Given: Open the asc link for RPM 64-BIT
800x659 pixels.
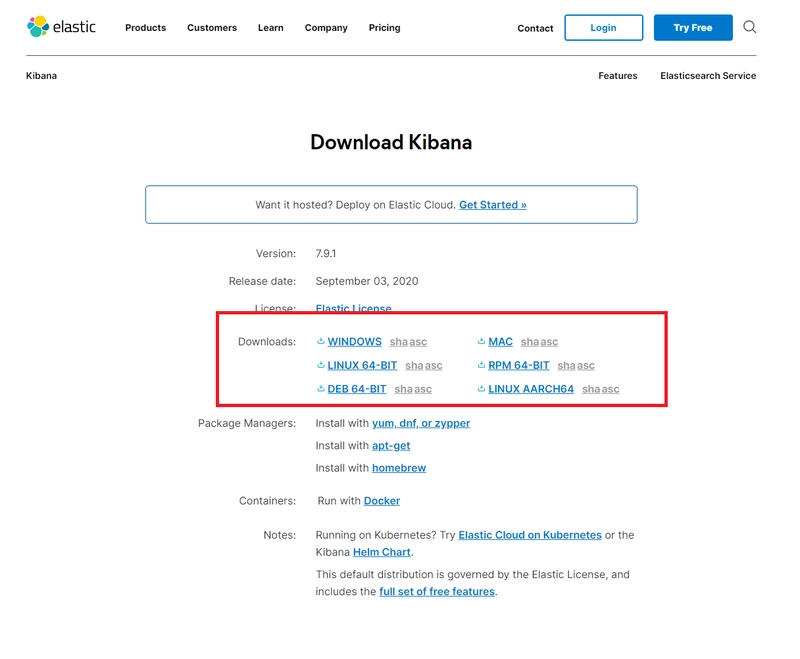Looking at the screenshot, I should [x=586, y=366].
